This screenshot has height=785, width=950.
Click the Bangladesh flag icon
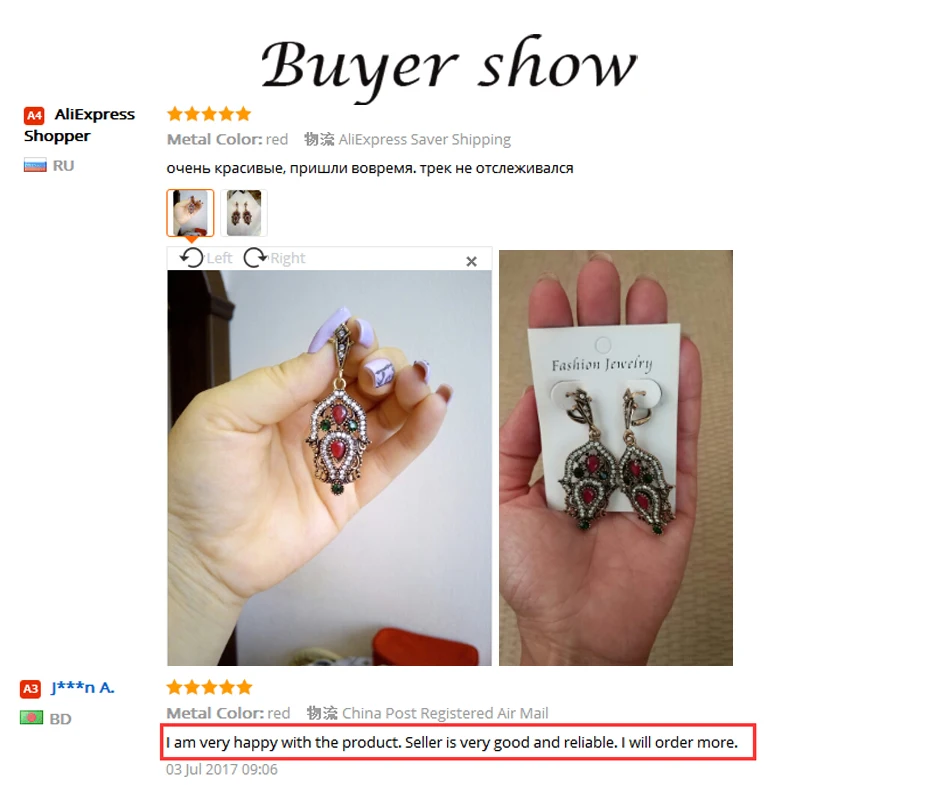pos(32,718)
